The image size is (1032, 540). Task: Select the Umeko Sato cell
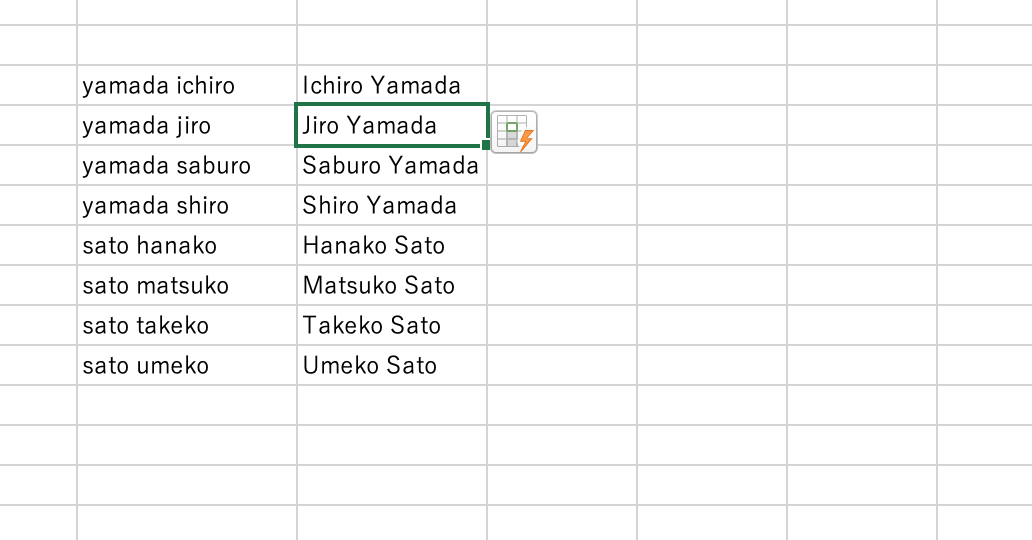click(x=391, y=366)
